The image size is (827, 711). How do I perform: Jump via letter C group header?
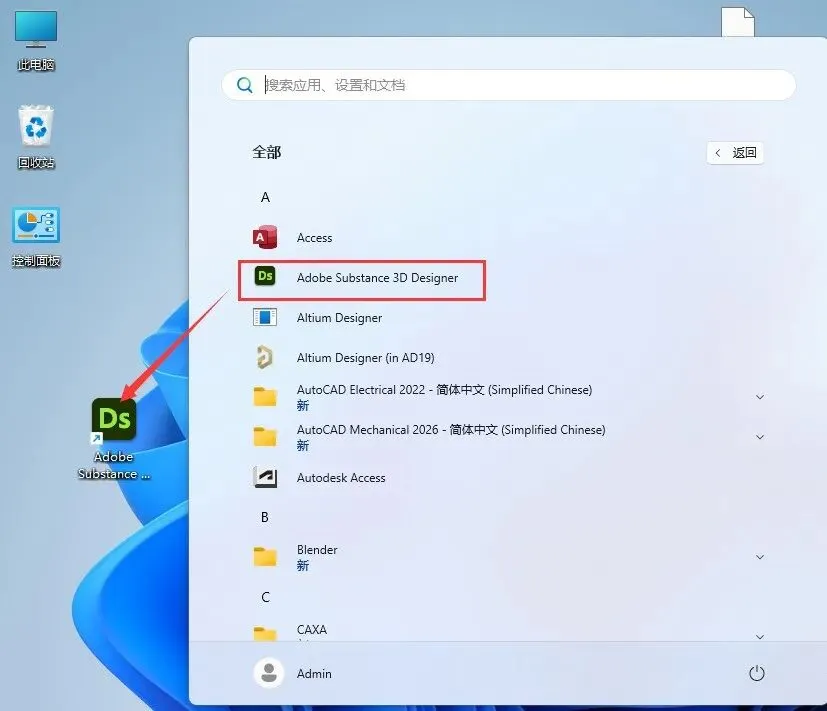click(265, 597)
